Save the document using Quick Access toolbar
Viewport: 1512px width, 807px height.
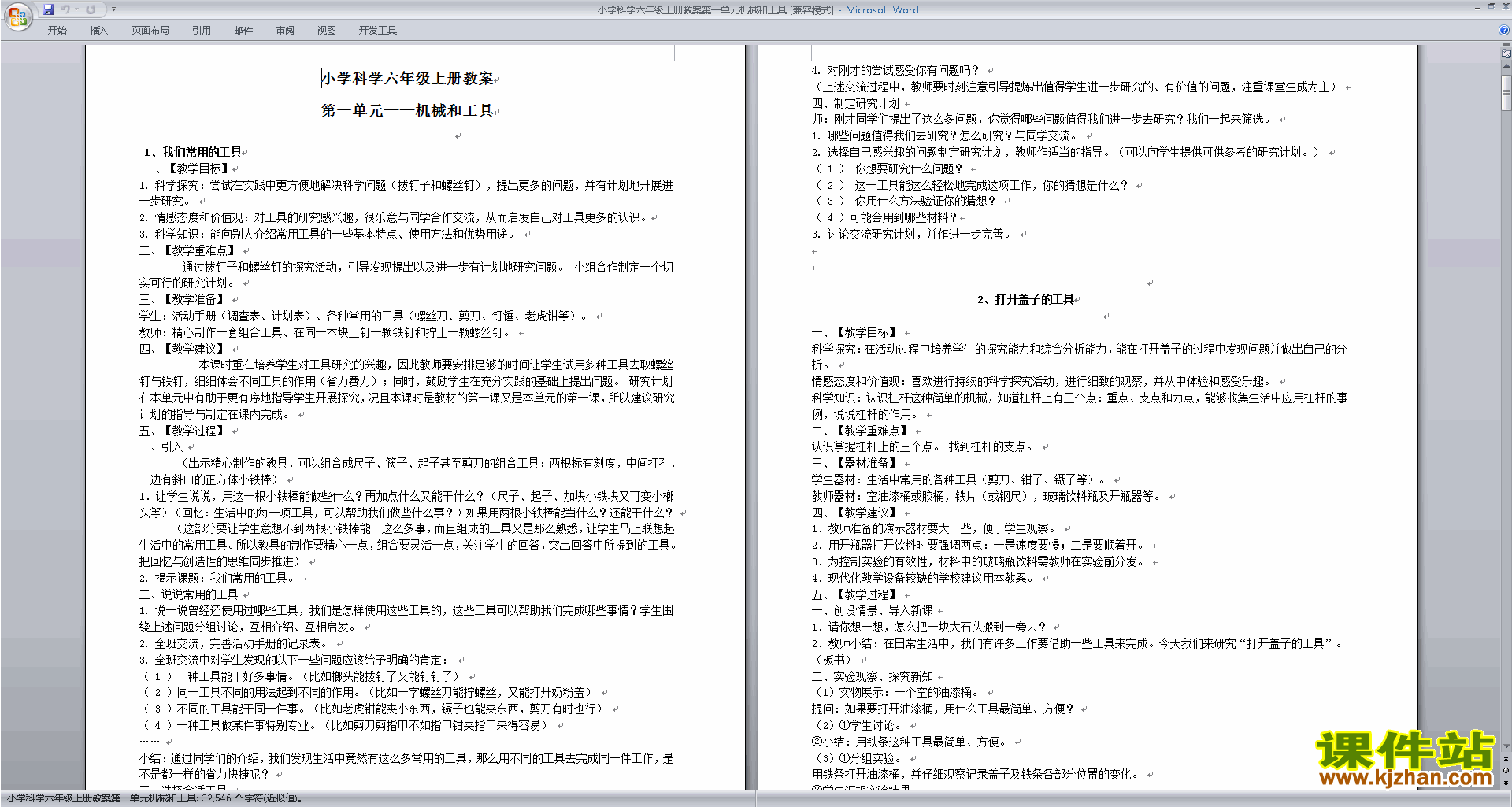tap(48, 9)
